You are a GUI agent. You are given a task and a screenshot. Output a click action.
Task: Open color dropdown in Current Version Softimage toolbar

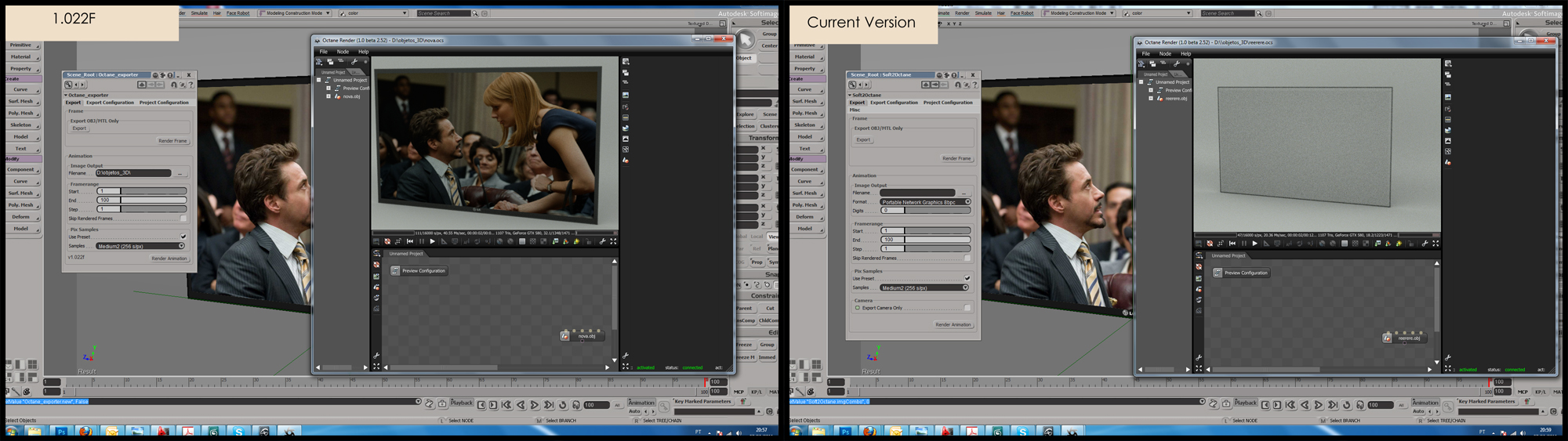click(1157, 13)
